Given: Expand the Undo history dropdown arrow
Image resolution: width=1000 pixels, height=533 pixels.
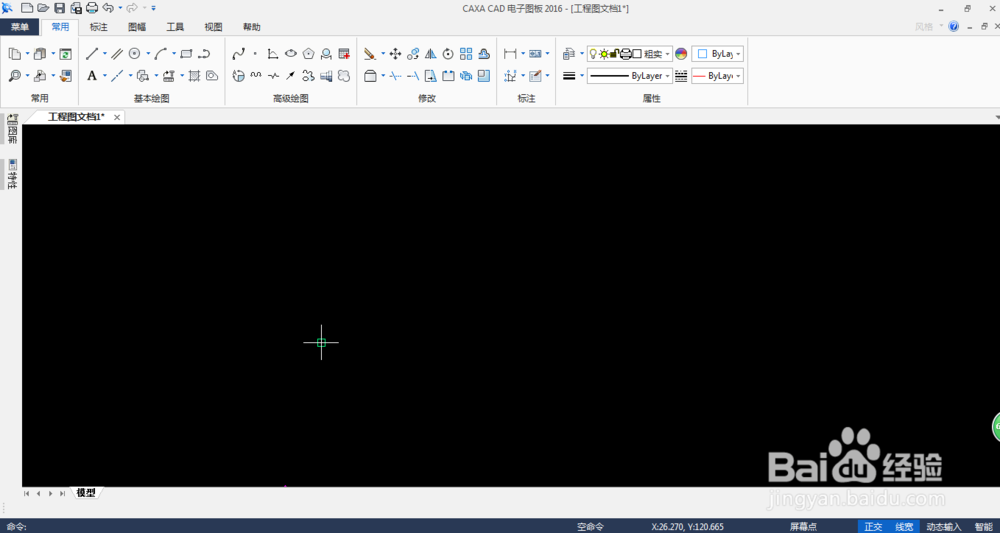Looking at the screenshot, I should pos(120,8).
